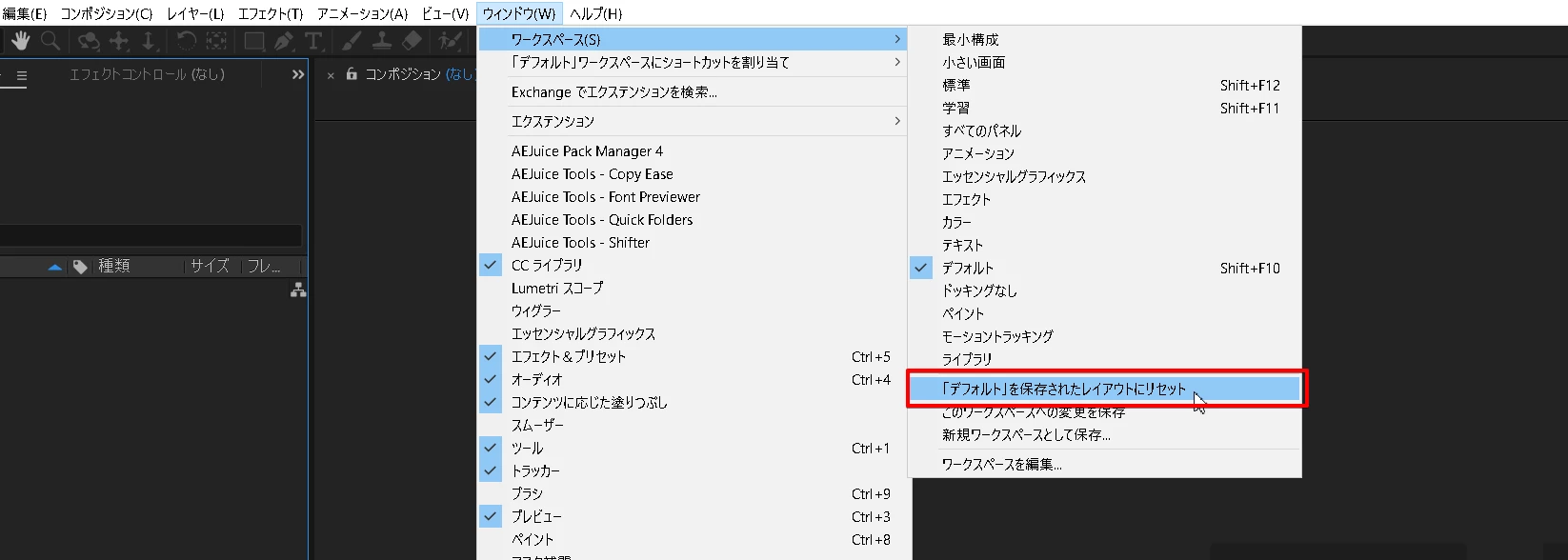Choose ワークスペースを編集...
Viewport: 1568px width, 560px height.
click(1105, 465)
